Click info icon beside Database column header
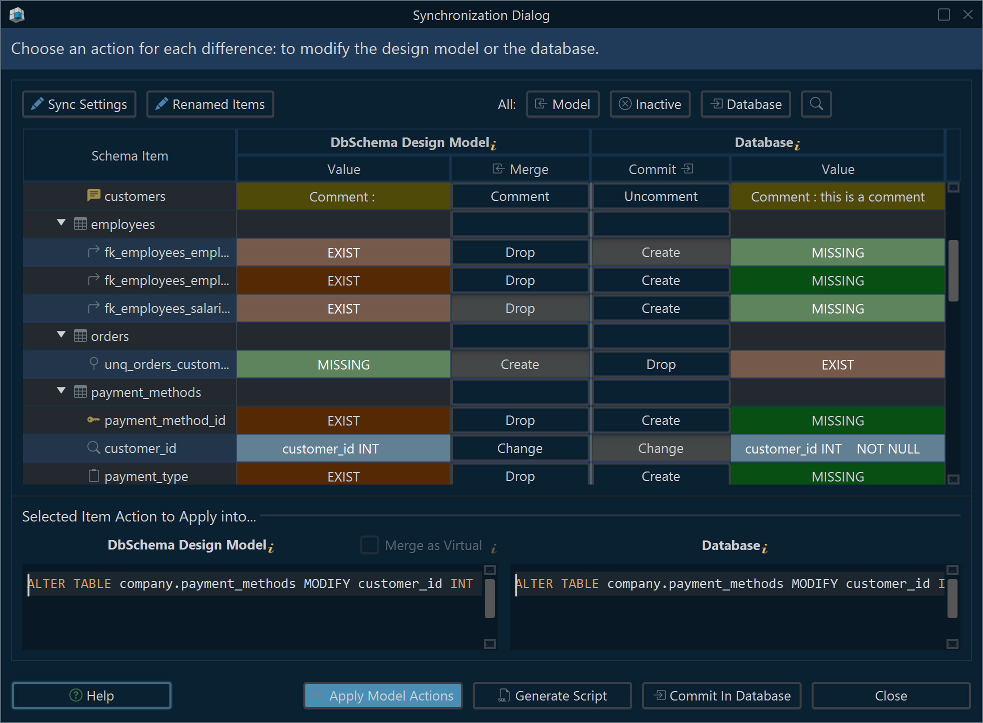The image size is (983, 723). click(797, 145)
